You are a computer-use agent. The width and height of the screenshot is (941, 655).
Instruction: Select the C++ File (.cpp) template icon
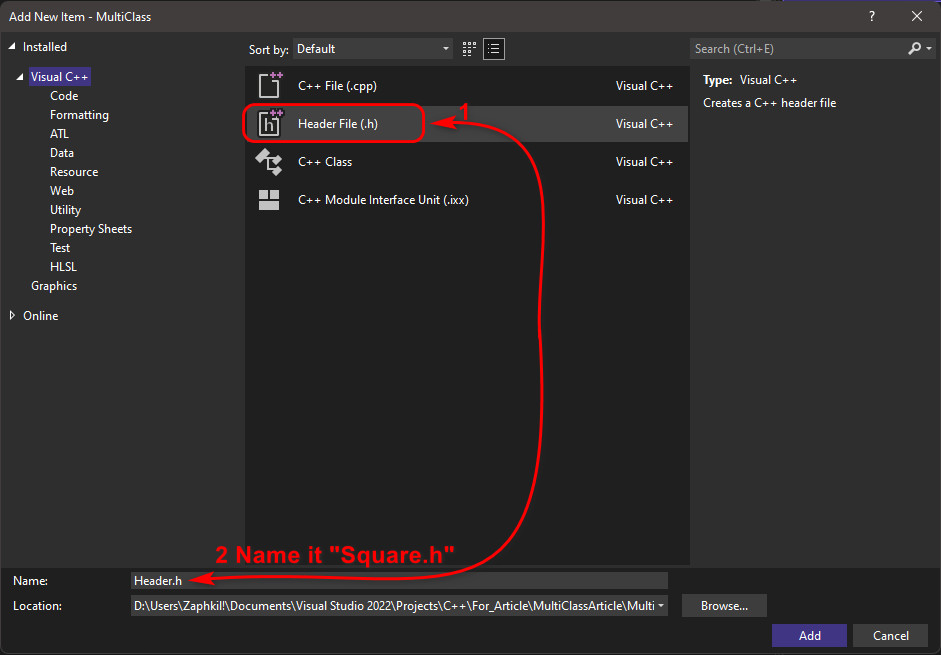(x=269, y=85)
